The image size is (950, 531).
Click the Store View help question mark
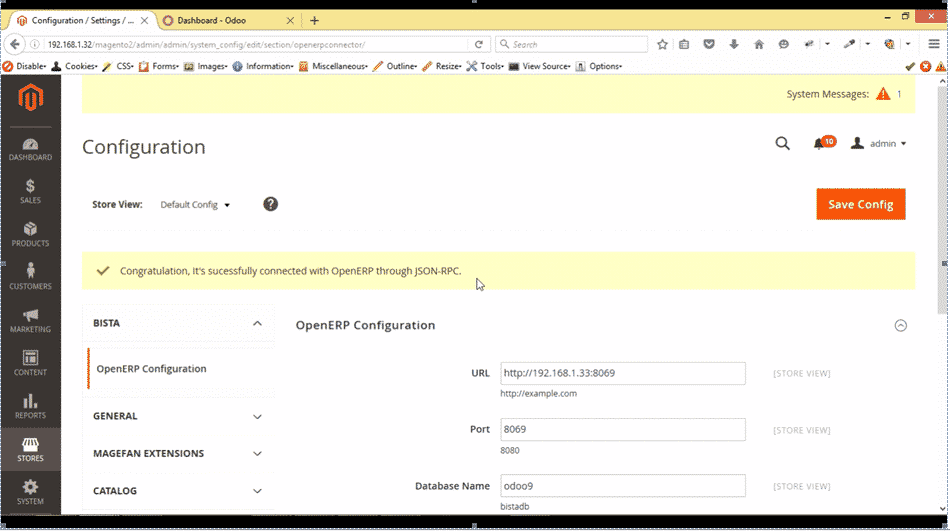pos(270,204)
